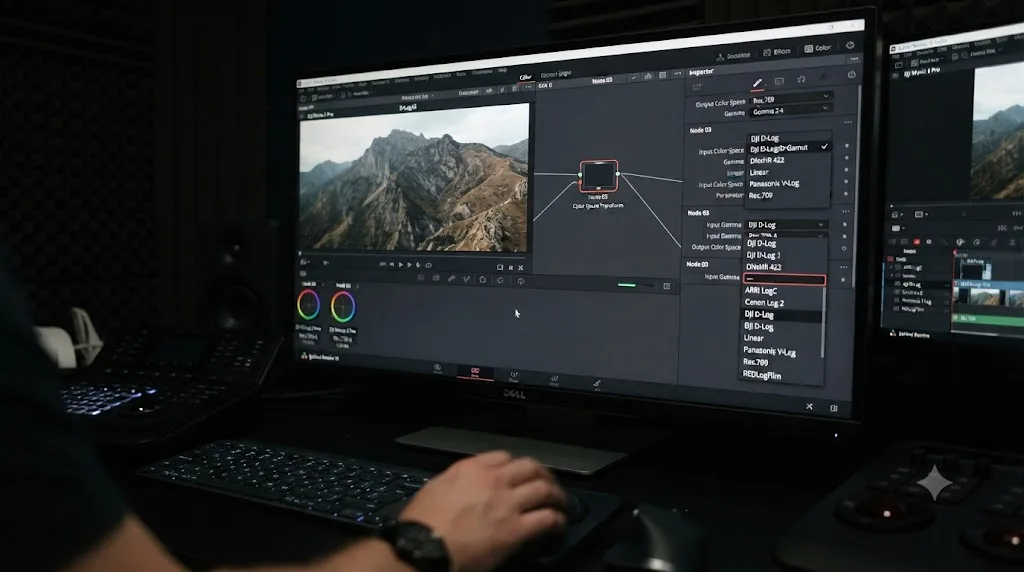Choose the checked DJI D-Log/D-Gamut option
The width and height of the screenshot is (1024, 572).
(x=788, y=148)
